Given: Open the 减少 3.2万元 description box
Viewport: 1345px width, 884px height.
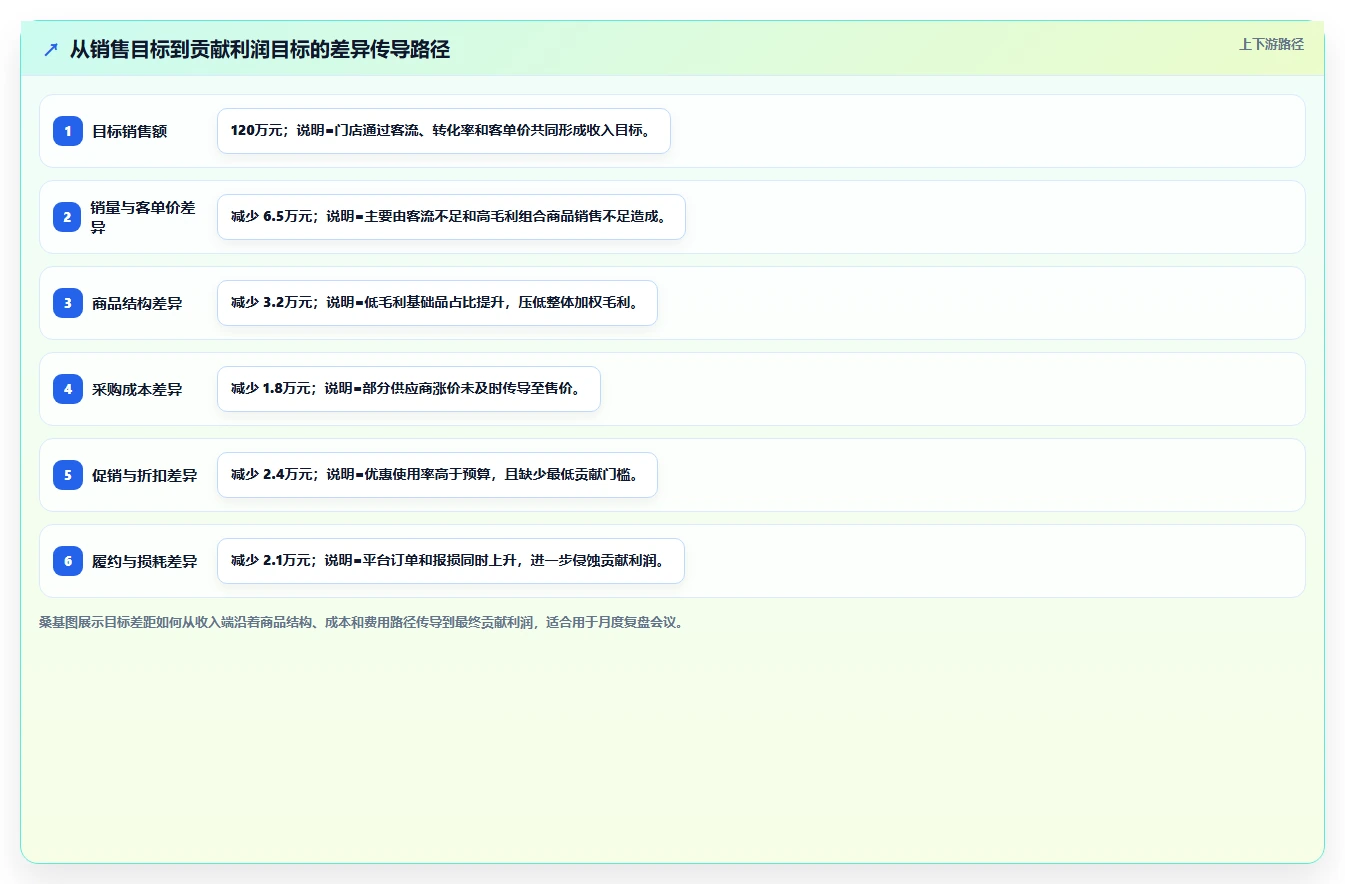Looking at the screenshot, I should [x=437, y=303].
